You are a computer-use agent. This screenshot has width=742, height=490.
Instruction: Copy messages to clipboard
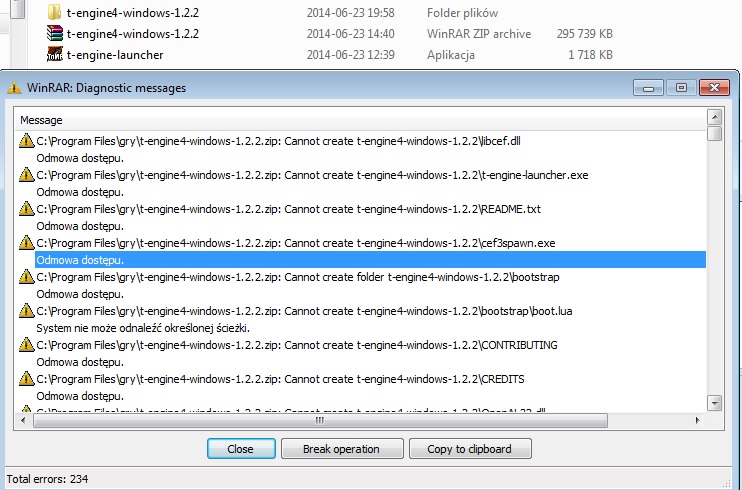(470, 448)
